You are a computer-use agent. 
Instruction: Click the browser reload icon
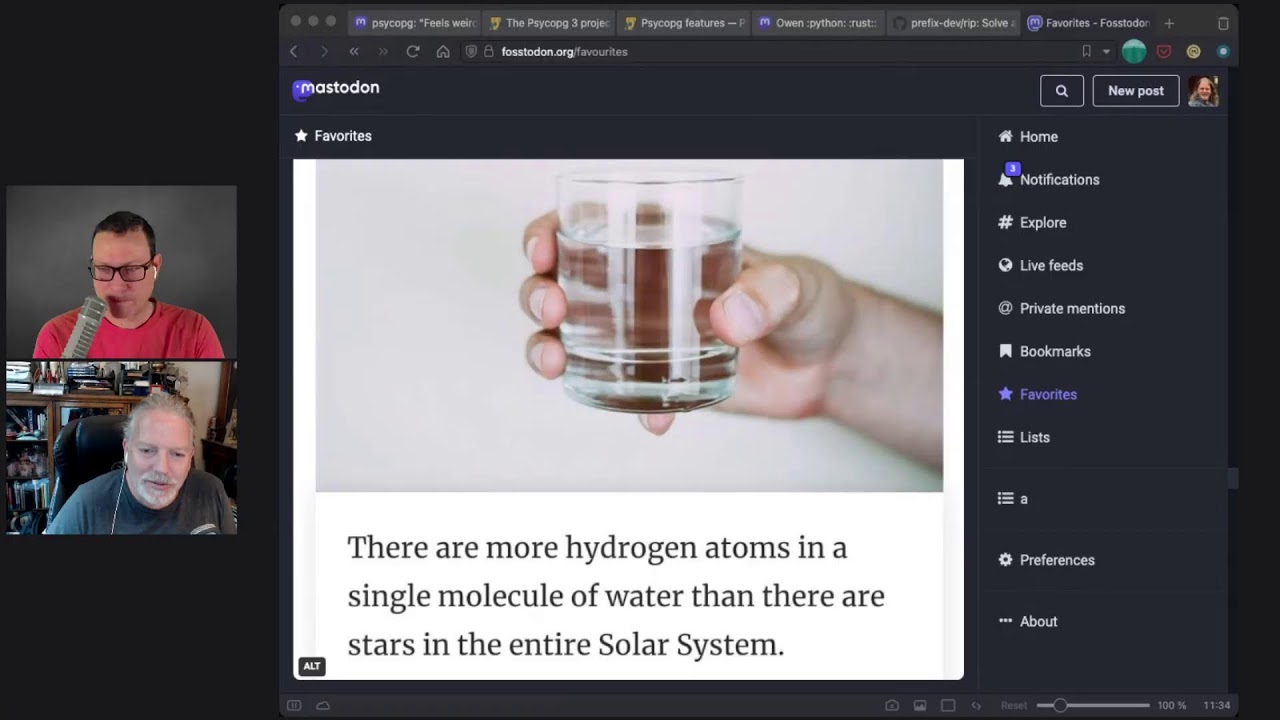[412, 52]
